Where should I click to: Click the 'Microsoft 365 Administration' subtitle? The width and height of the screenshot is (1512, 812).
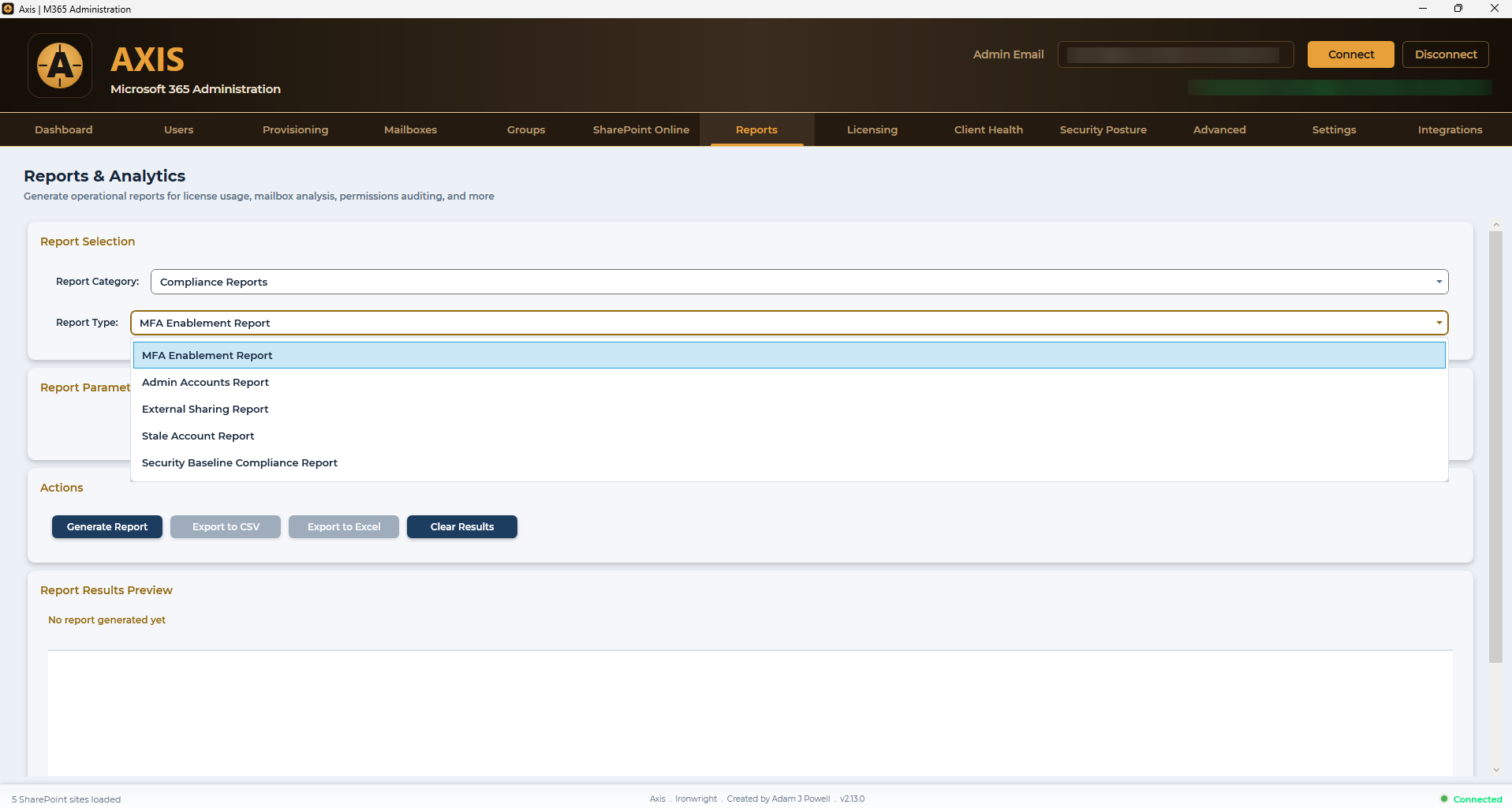[x=196, y=89]
